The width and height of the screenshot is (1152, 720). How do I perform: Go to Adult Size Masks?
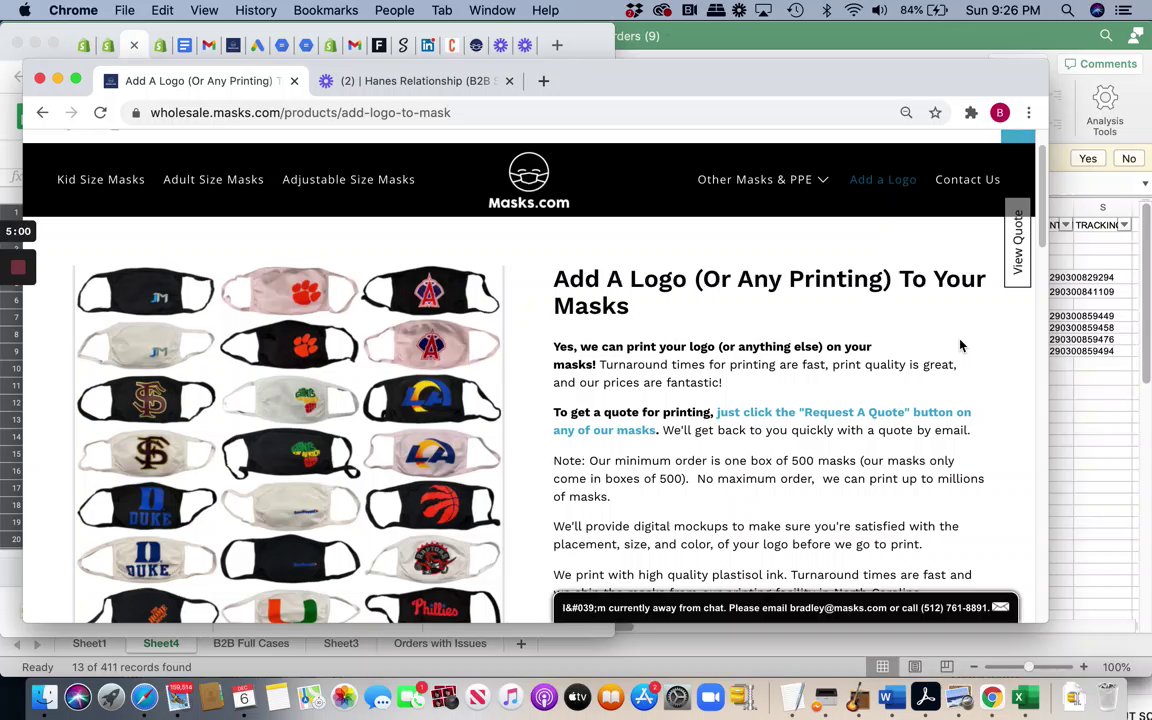[213, 179]
